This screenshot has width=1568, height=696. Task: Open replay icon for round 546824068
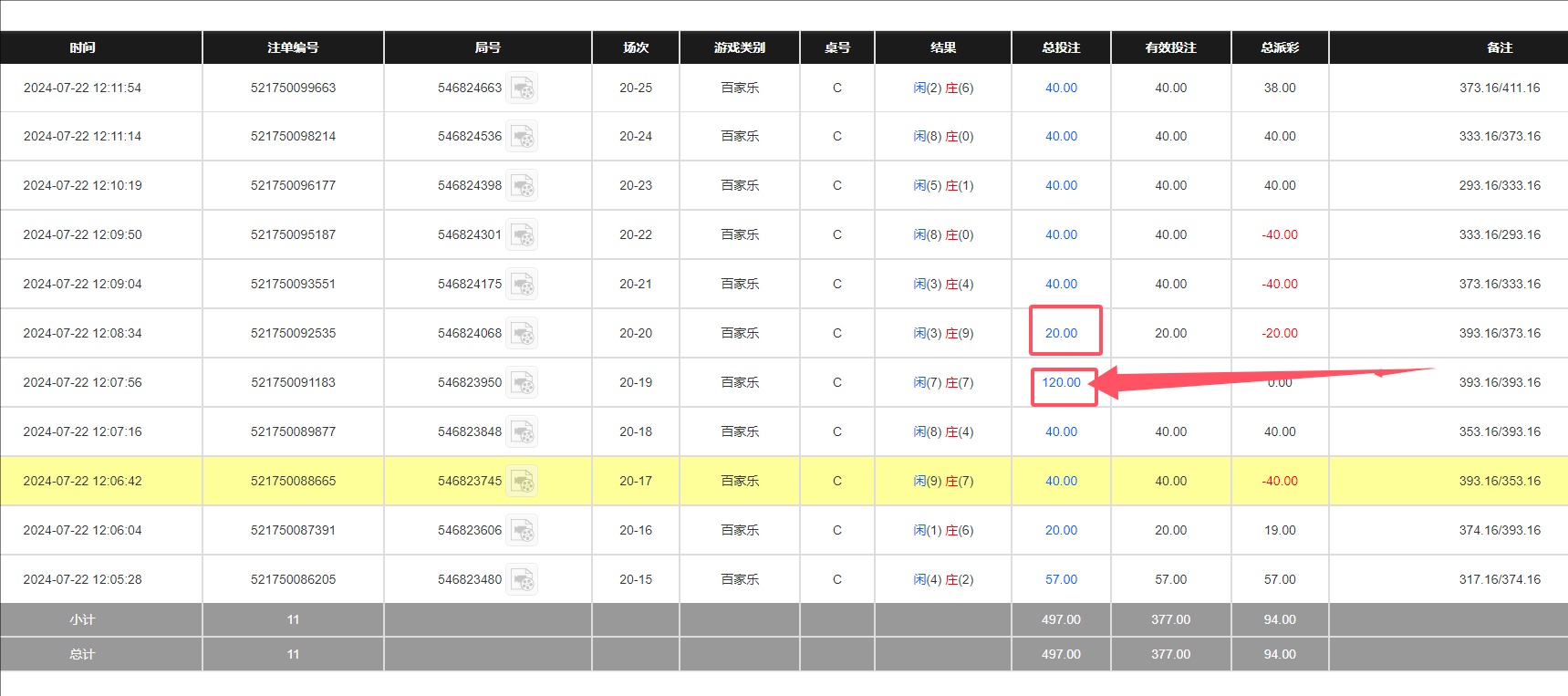[522, 334]
